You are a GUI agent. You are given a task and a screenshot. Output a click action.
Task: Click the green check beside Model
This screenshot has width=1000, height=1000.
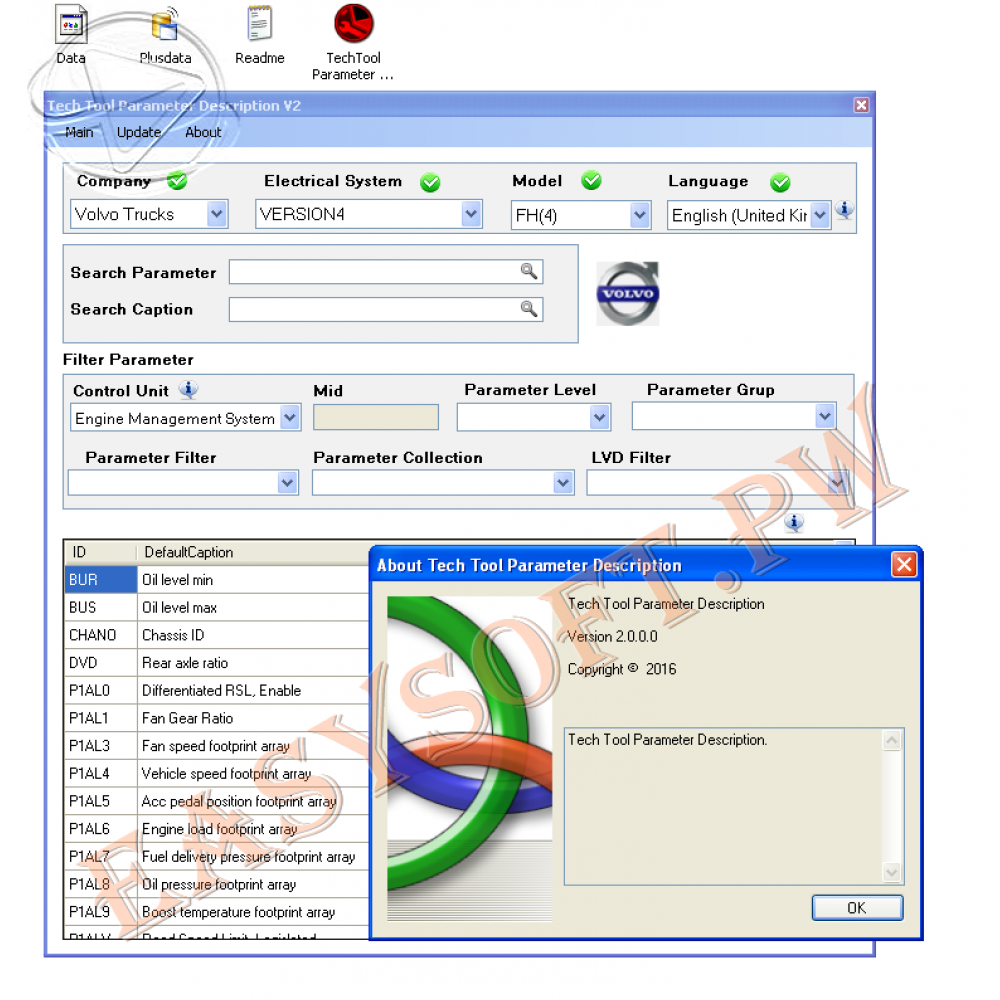point(592,180)
